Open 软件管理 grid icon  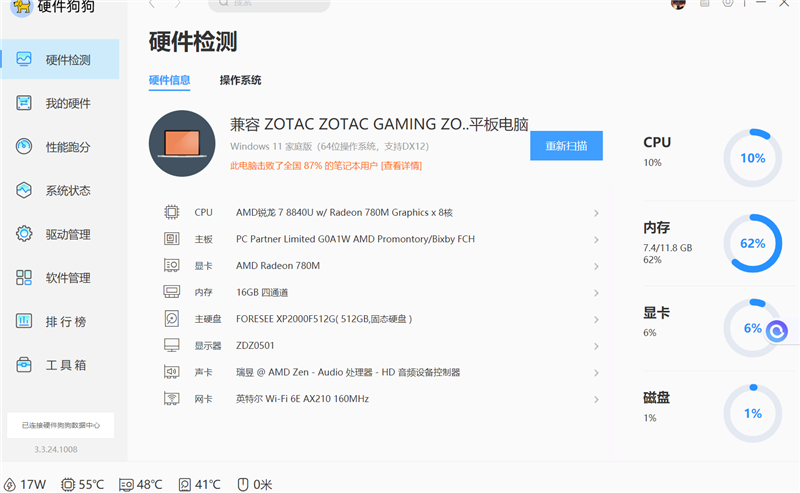pyautogui.click(x=24, y=278)
